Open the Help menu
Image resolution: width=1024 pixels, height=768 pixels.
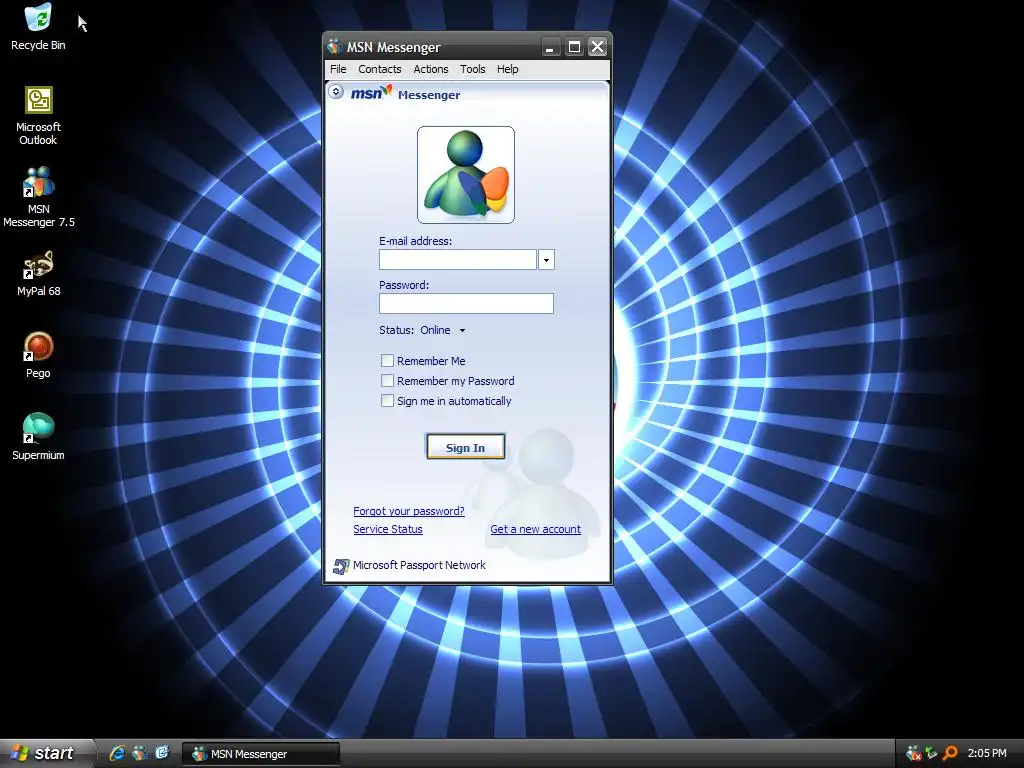[x=507, y=69]
